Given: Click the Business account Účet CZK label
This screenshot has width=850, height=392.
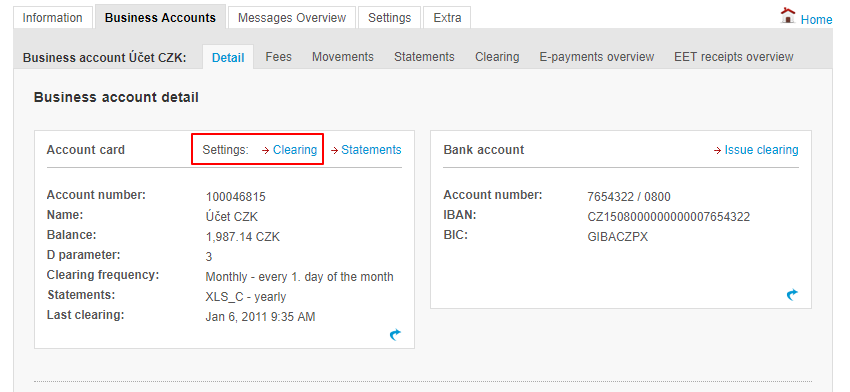Looking at the screenshot, I should point(105,57).
